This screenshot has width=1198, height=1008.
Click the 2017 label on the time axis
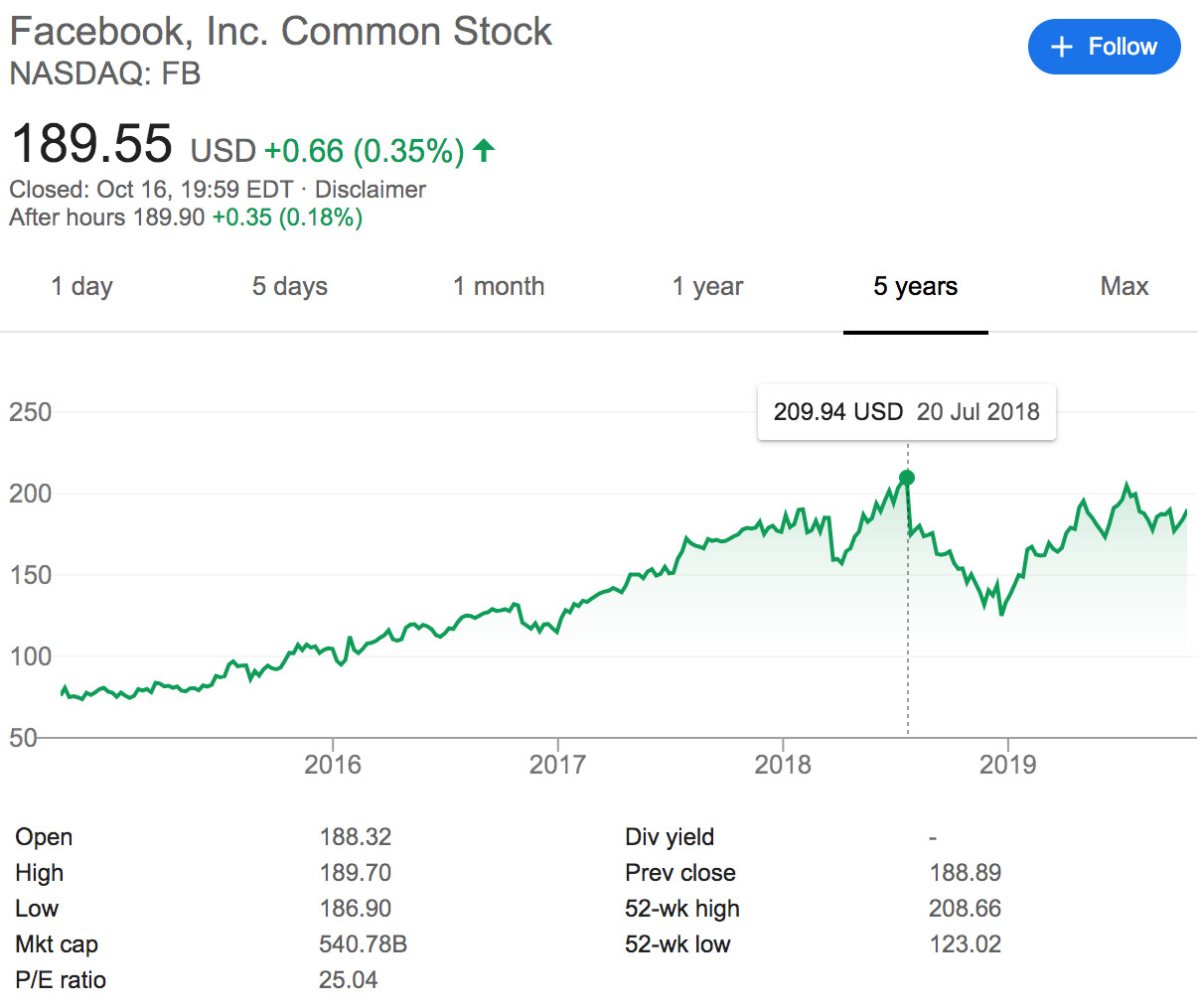[x=557, y=765]
